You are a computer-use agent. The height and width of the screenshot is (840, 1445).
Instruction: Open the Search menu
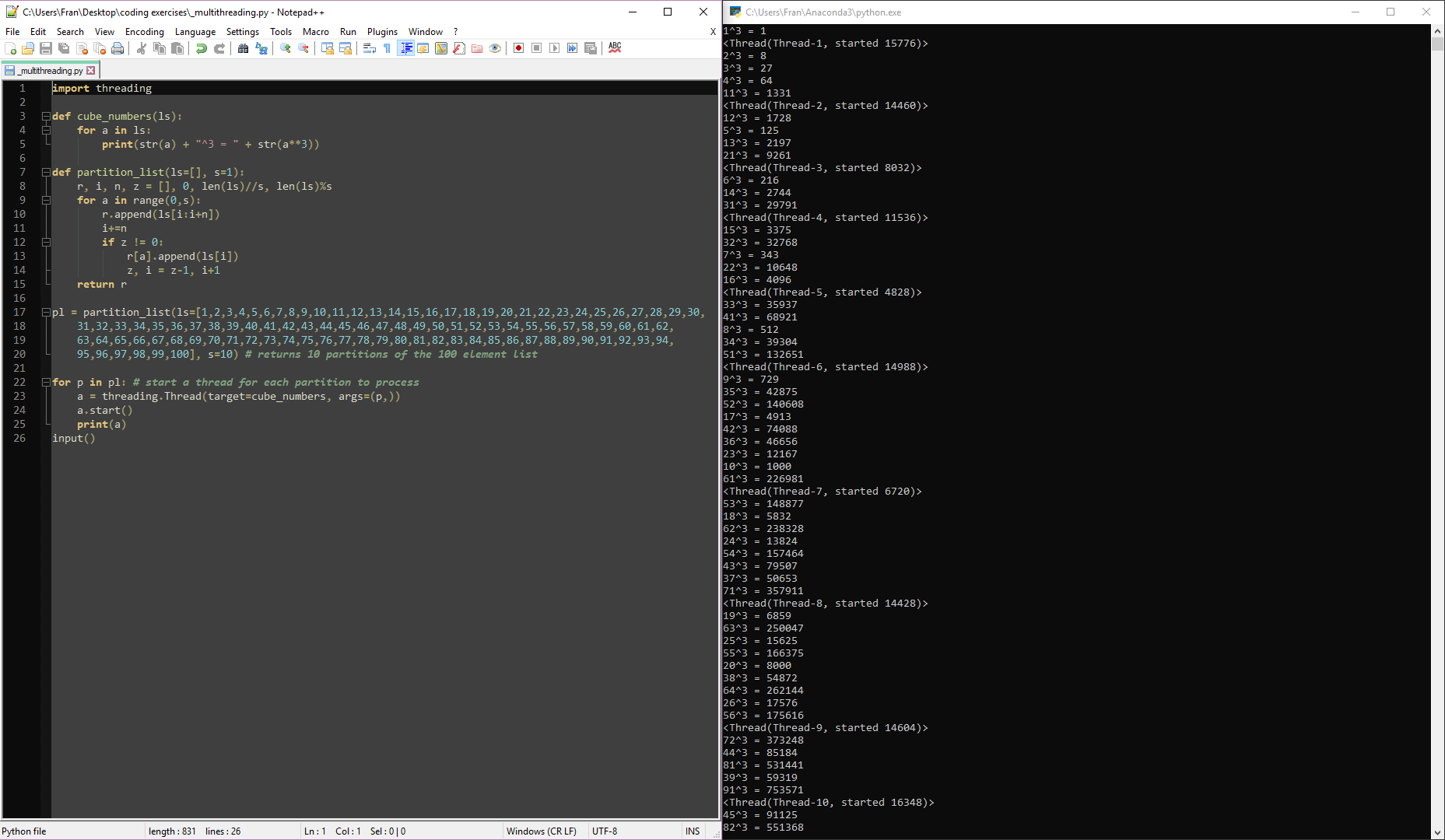[70, 32]
